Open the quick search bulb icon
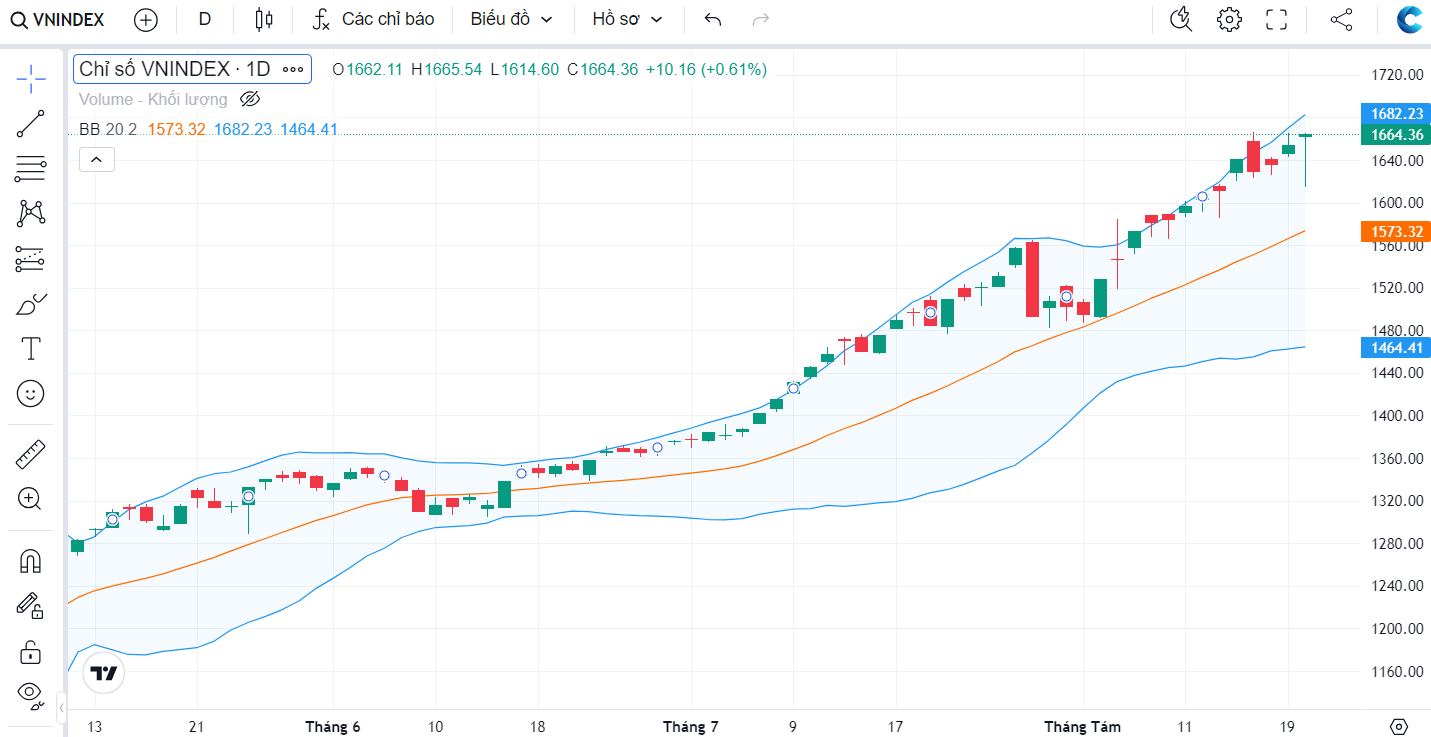Screen dimensions: 1431x737 click(1181, 19)
